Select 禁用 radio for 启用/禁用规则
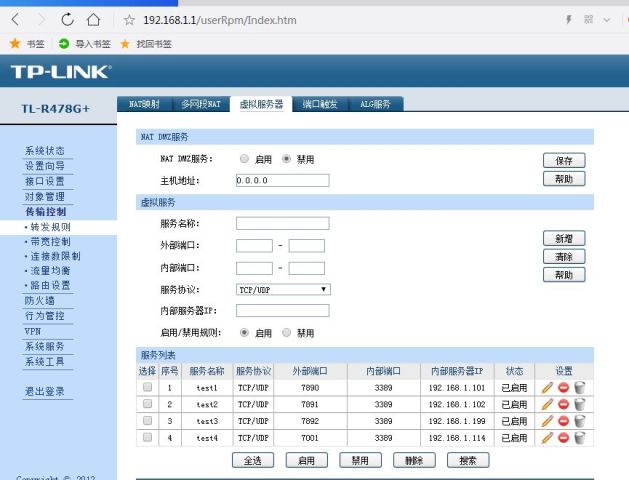Screen dimensions: 629x480 (x=286, y=332)
